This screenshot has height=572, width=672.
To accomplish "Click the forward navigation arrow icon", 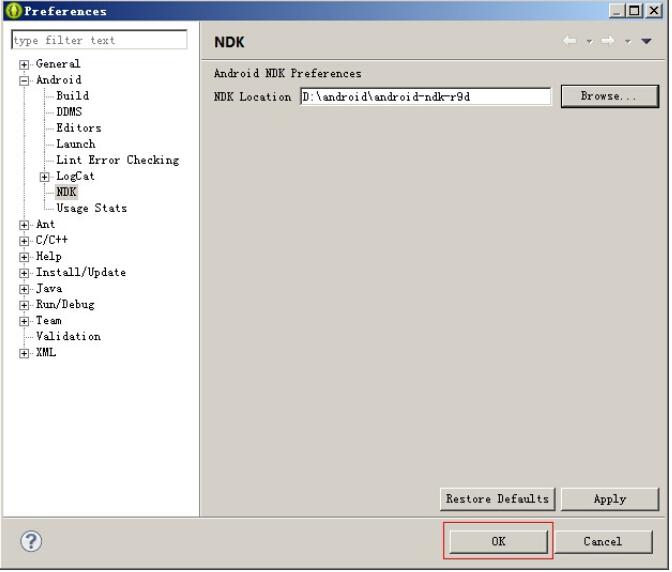I will click(608, 41).
